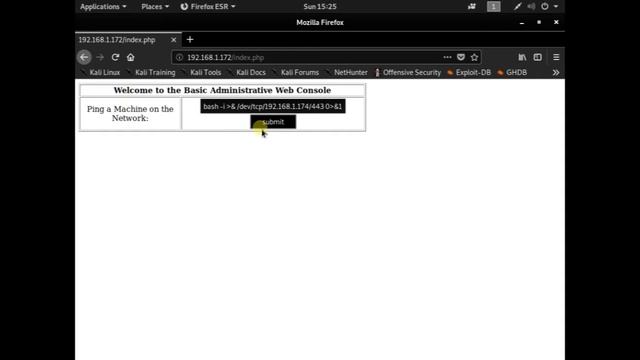Click the forward navigation arrow

click(x=100, y=57)
